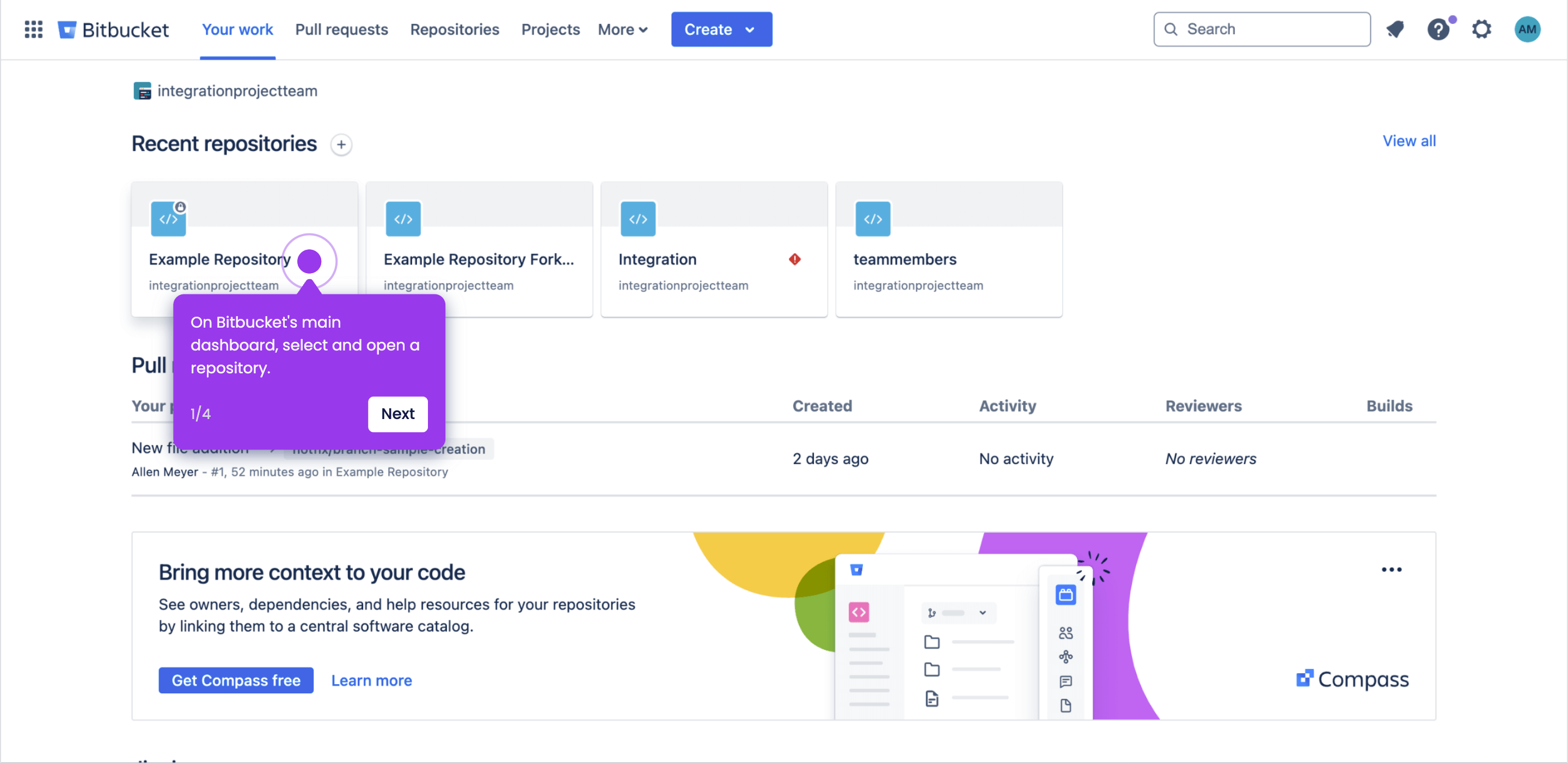Switch to Your work tab
This screenshot has width=1568, height=763.
tap(237, 29)
